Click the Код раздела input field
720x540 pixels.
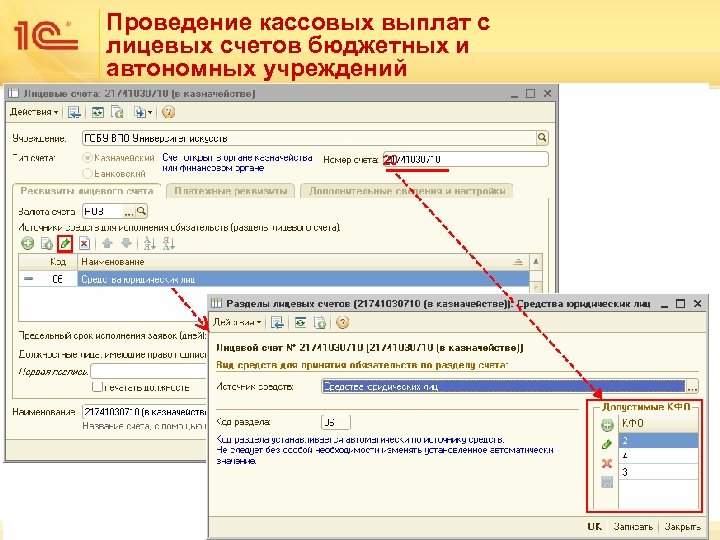pyautogui.click(x=336, y=422)
